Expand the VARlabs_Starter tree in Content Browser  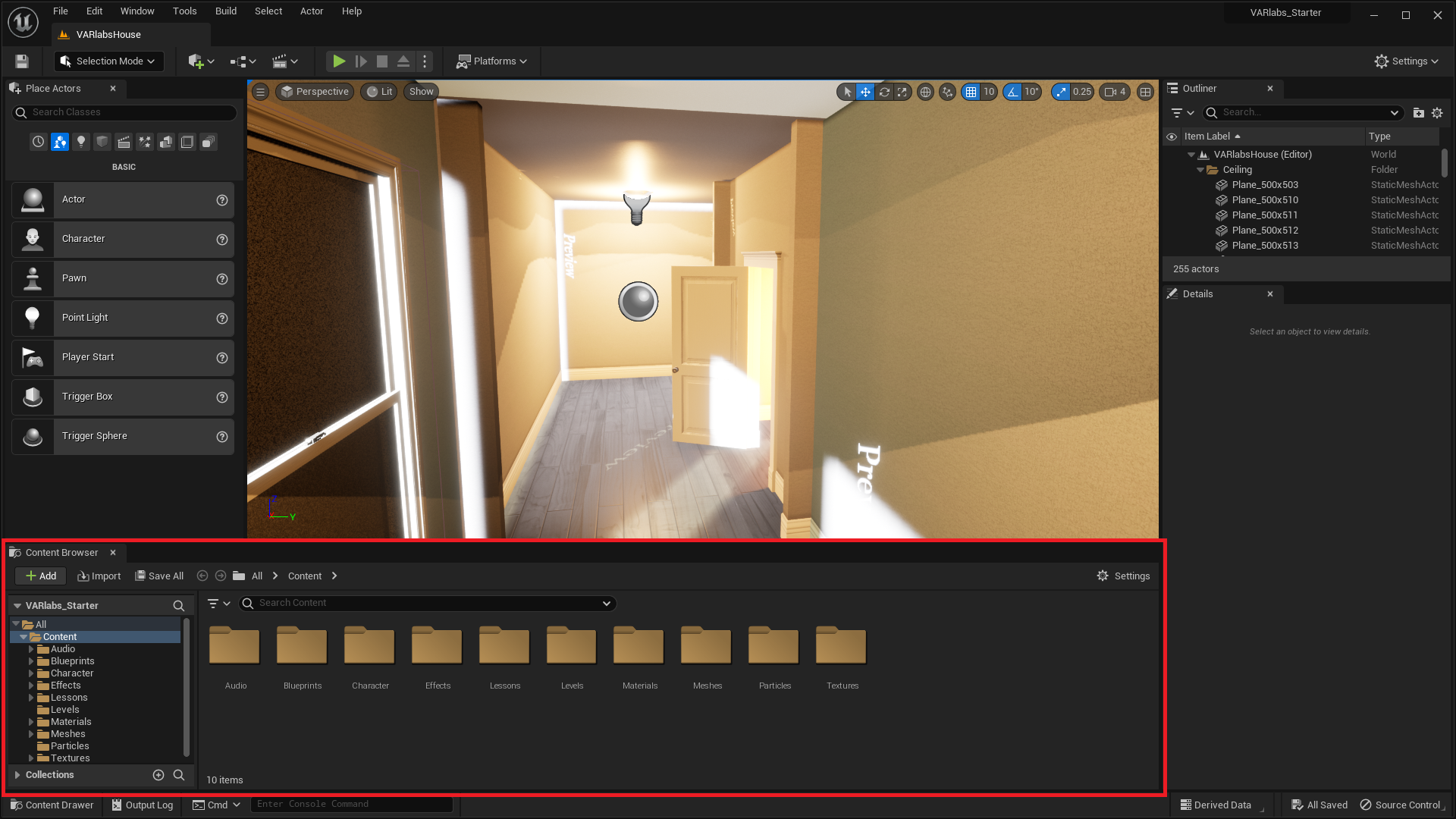[x=17, y=605]
